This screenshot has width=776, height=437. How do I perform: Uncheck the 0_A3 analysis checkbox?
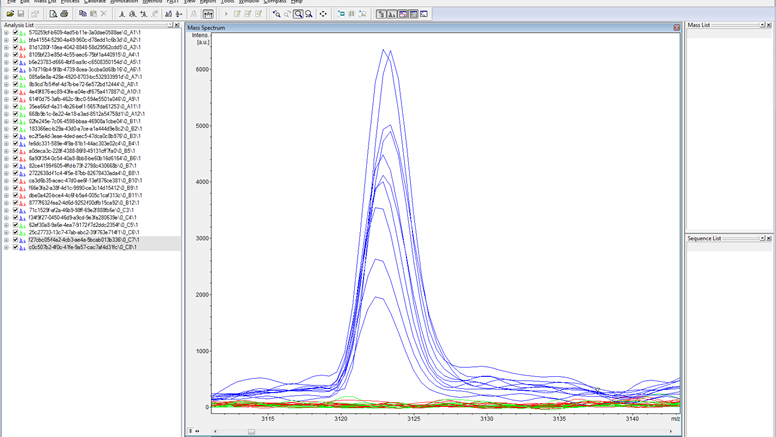click(15, 47)
